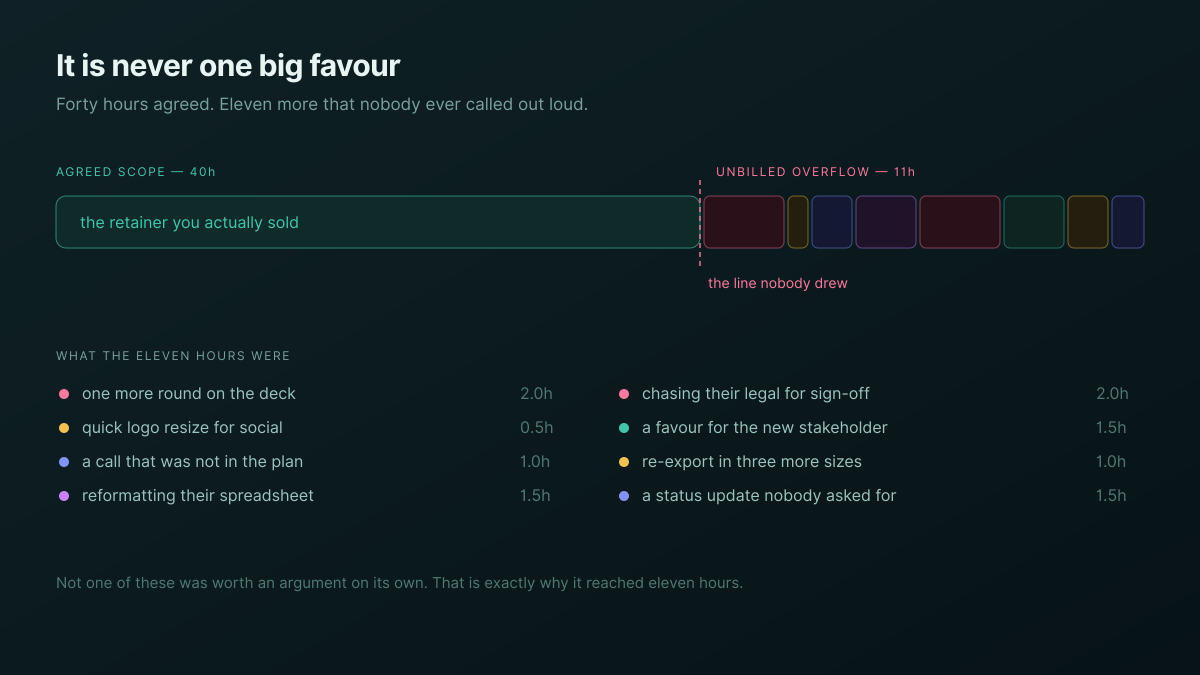Select the green dot beside the stakeholder favour row

coord(624,428)
